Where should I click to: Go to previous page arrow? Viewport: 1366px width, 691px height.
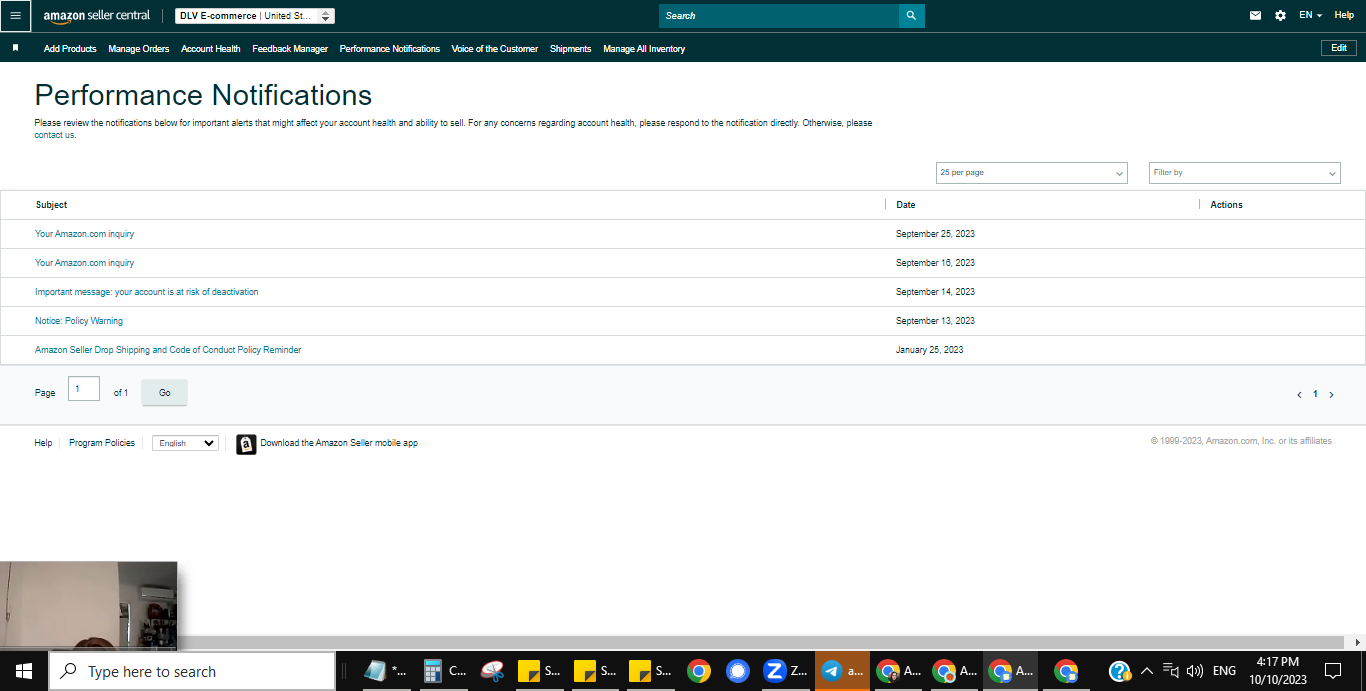(x=1299, y=395)
